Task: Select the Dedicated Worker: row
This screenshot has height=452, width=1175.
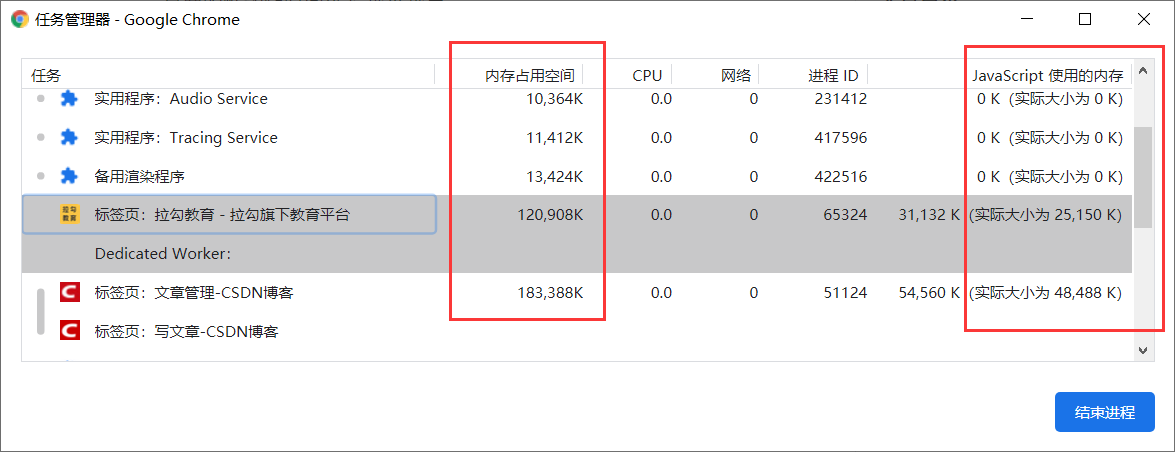Action: click(577, 253)
